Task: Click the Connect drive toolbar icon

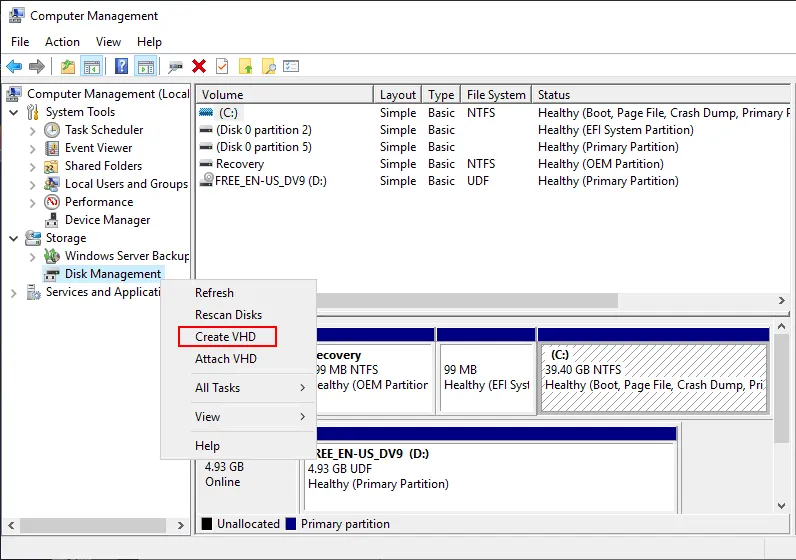Action: (175, 67)
